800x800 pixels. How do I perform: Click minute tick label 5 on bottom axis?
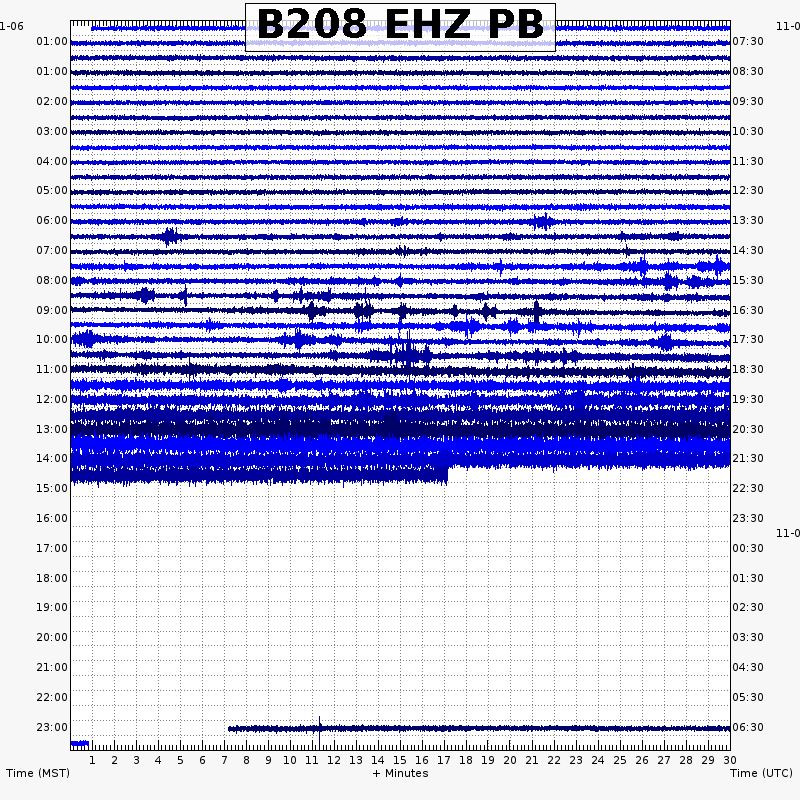pos(180,760)
